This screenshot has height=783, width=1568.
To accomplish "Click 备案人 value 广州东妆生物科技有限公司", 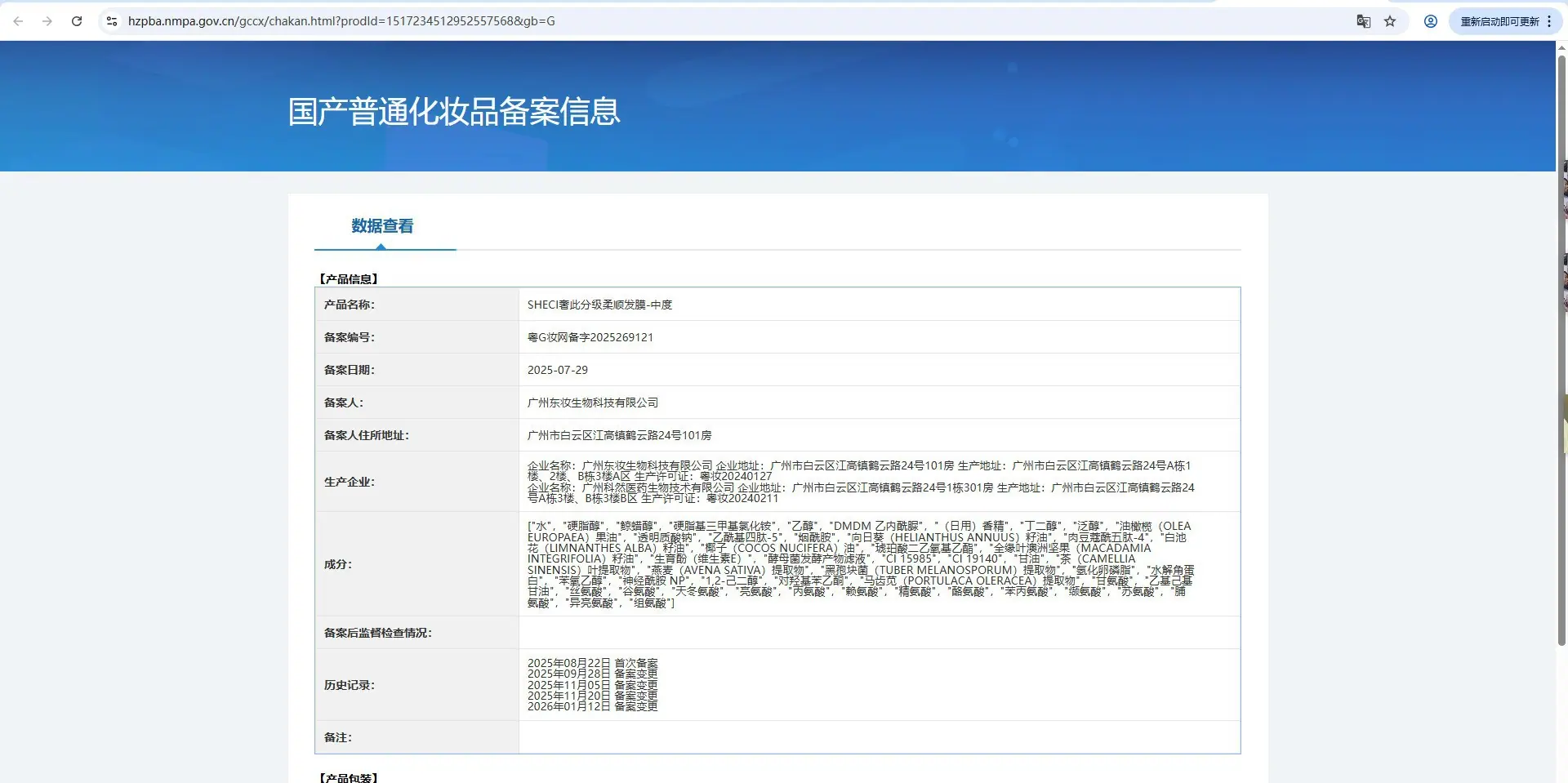I will click(593, 403).
